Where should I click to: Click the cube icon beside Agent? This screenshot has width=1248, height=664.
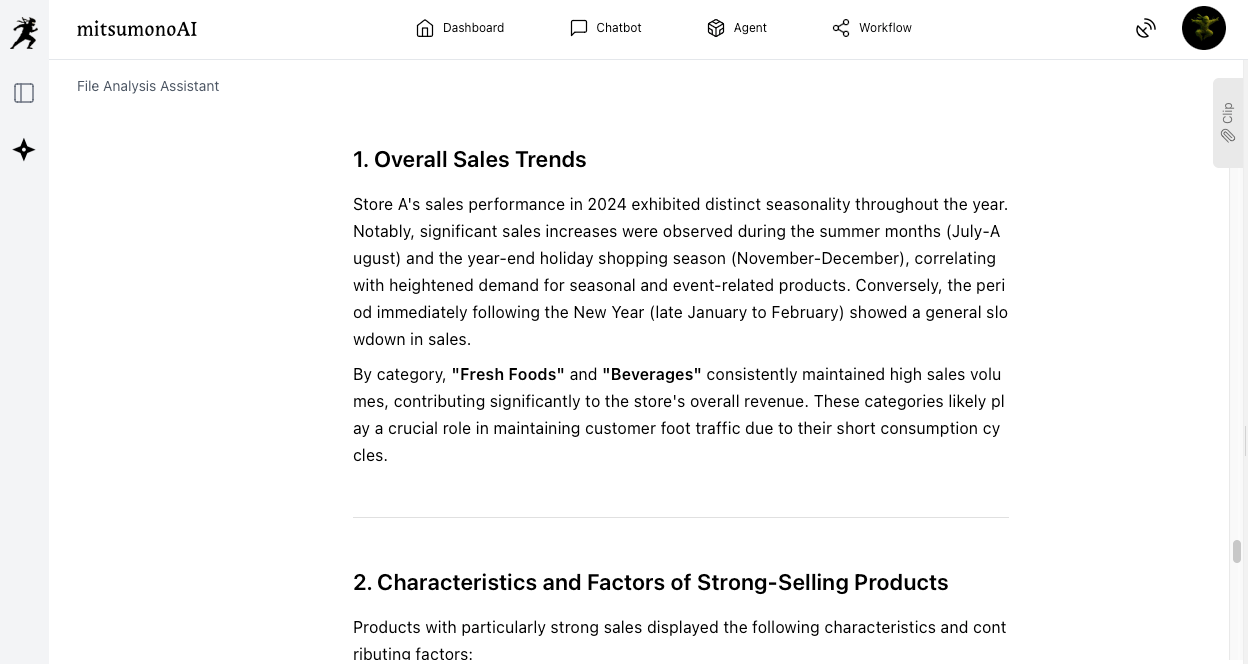tap(716, 28)
